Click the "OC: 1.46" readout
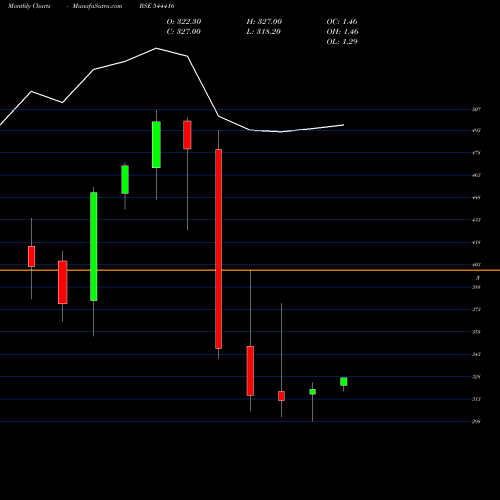Image resolution: width=500 pixels, height=500 pixels. [342, 22]
